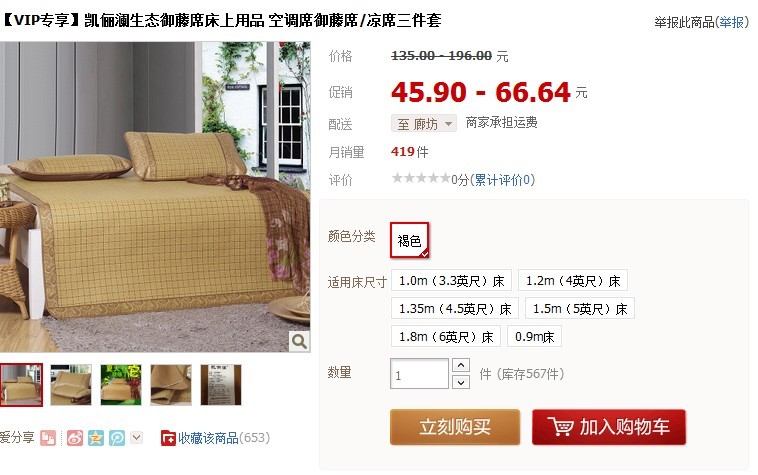Click the first pink share icon
This screenshot has width=758, height=475.
coord(48,438)
